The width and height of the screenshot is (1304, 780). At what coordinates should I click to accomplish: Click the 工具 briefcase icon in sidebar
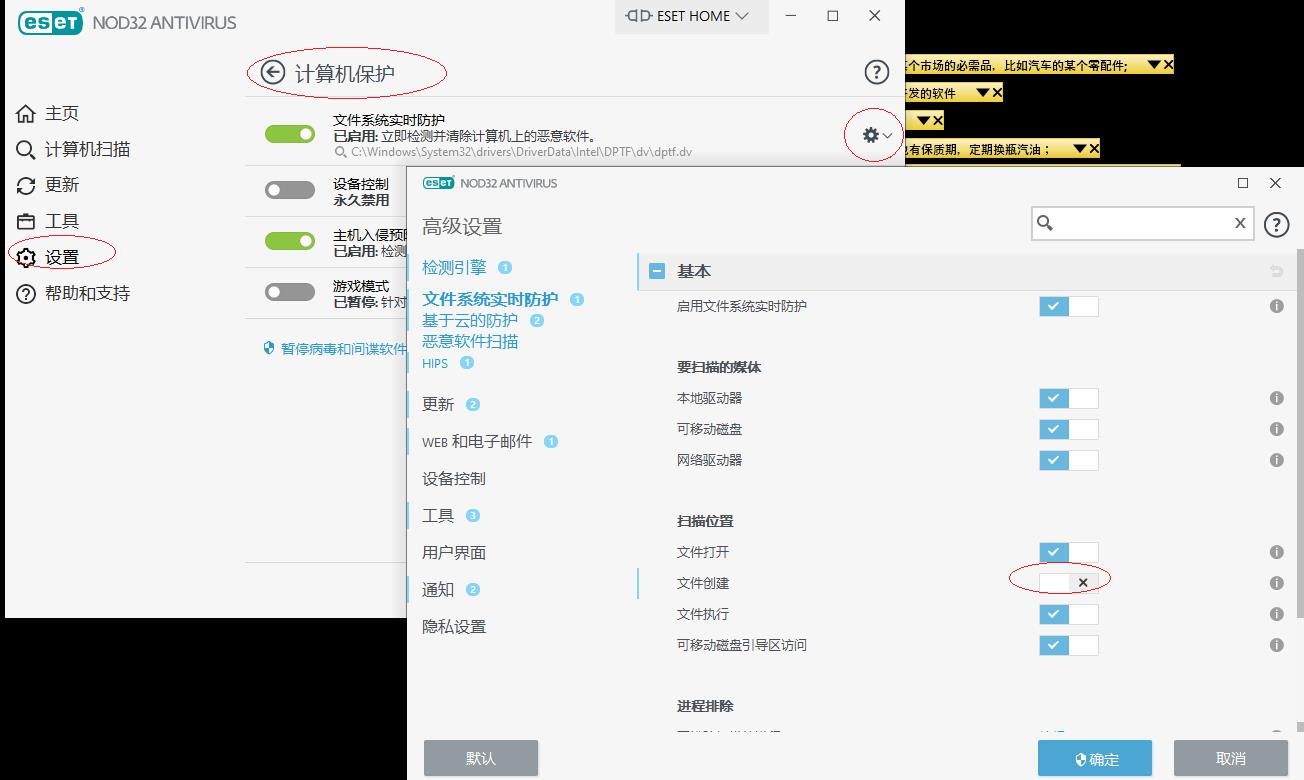pos(26,221)
